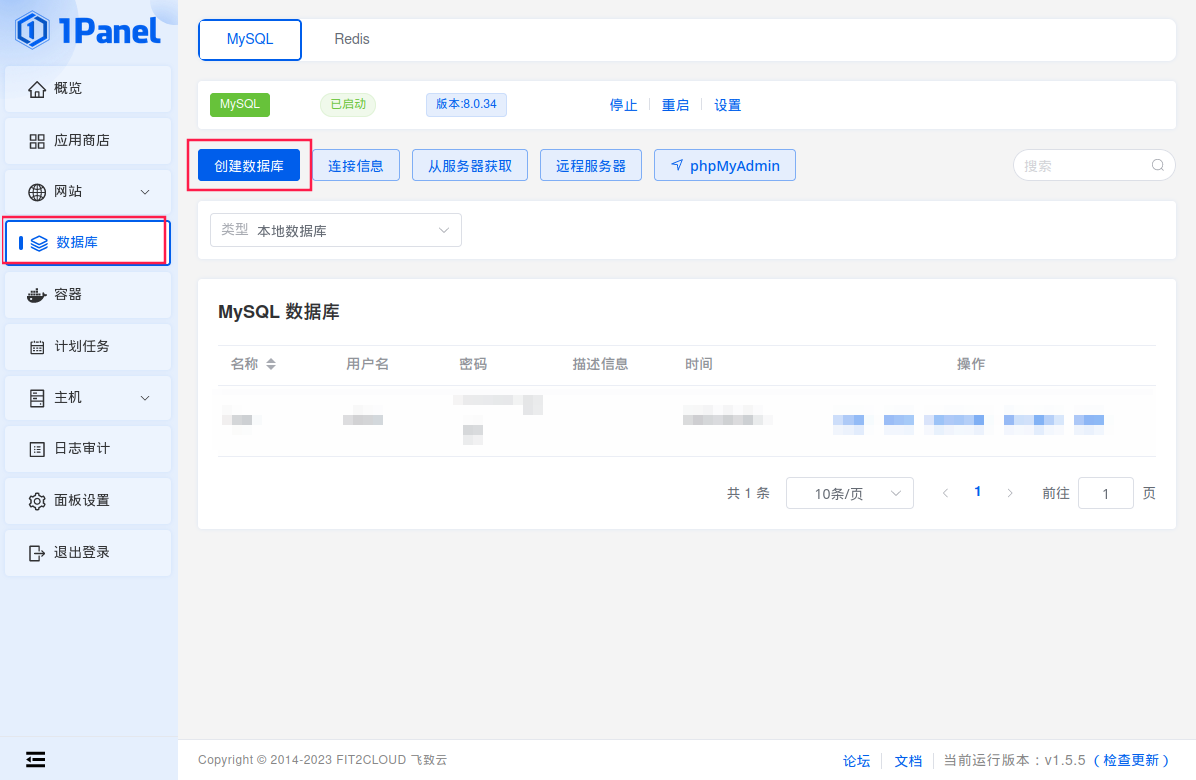This screenshot has height=780, width=1196.
Task: Click the 用户名 column header
Action: tap(367, 364)
